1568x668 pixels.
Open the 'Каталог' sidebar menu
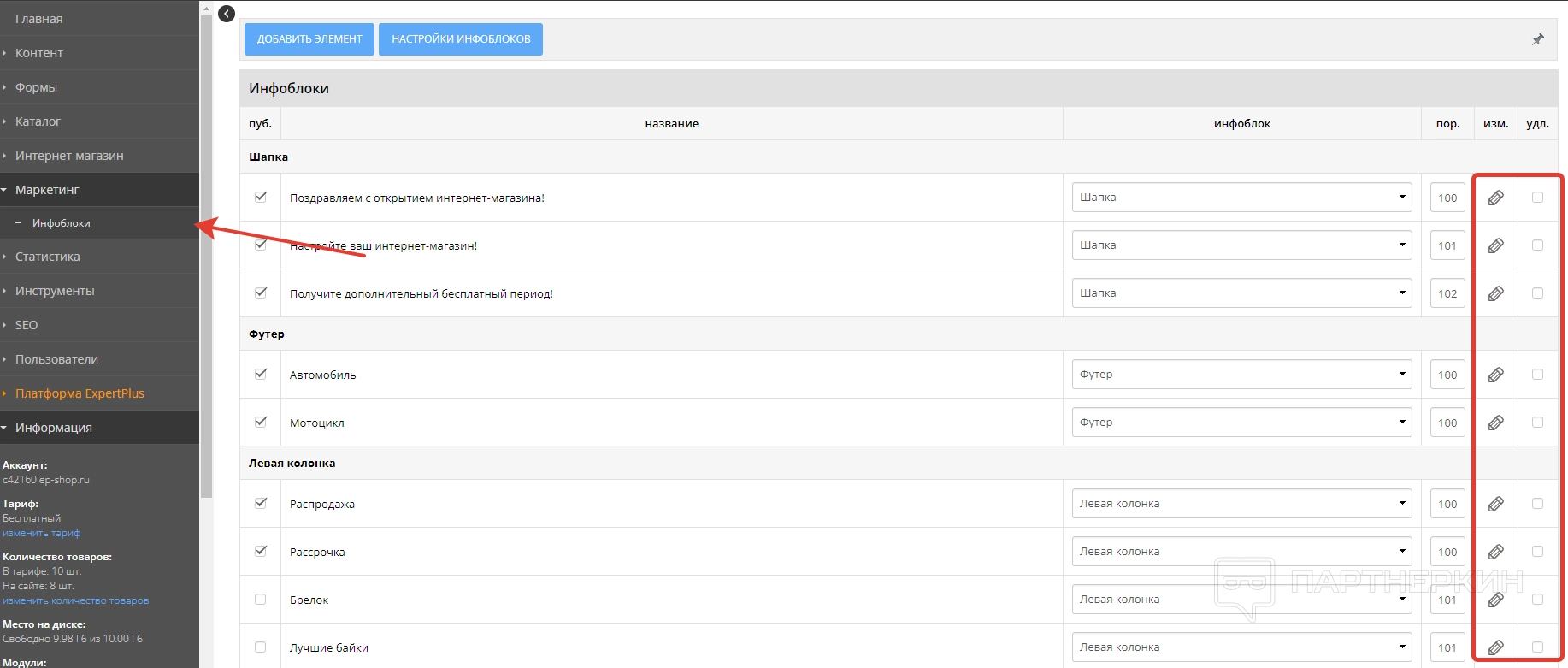(38, 121)
